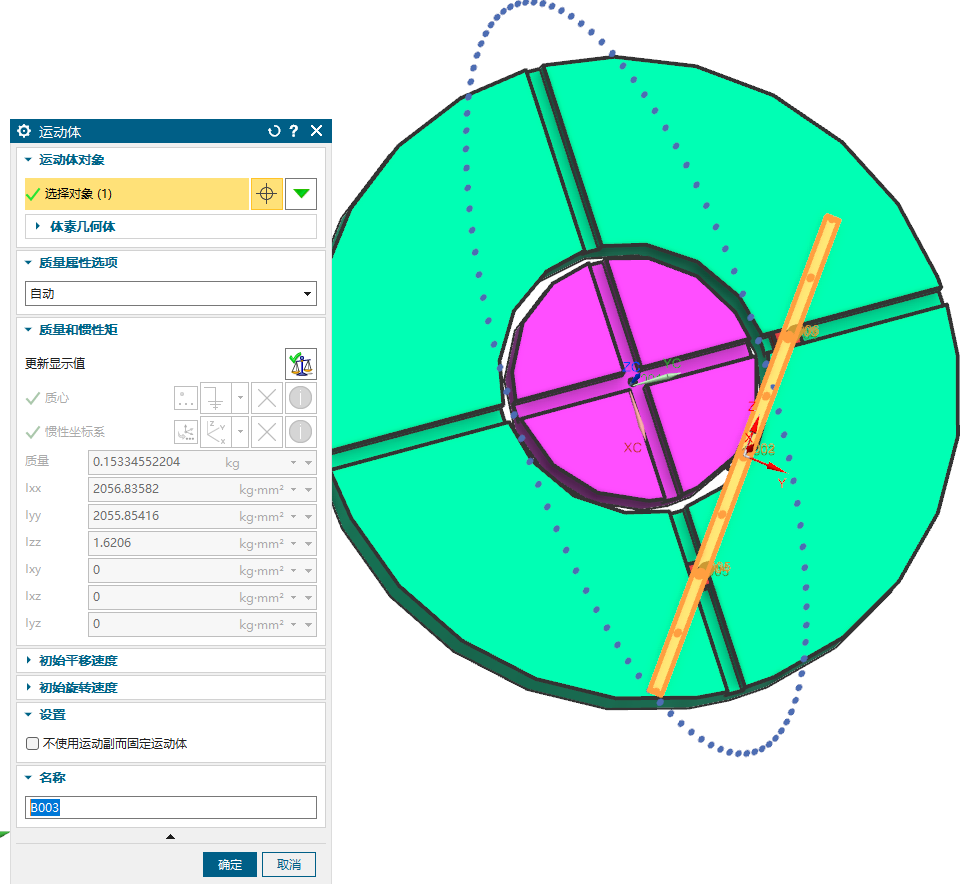Image resolution: width=971 pixels, height=884 pixels.
Task: Enable 不使用运动副而固定运动体 checkbox
Action: [x=33, y=744]
